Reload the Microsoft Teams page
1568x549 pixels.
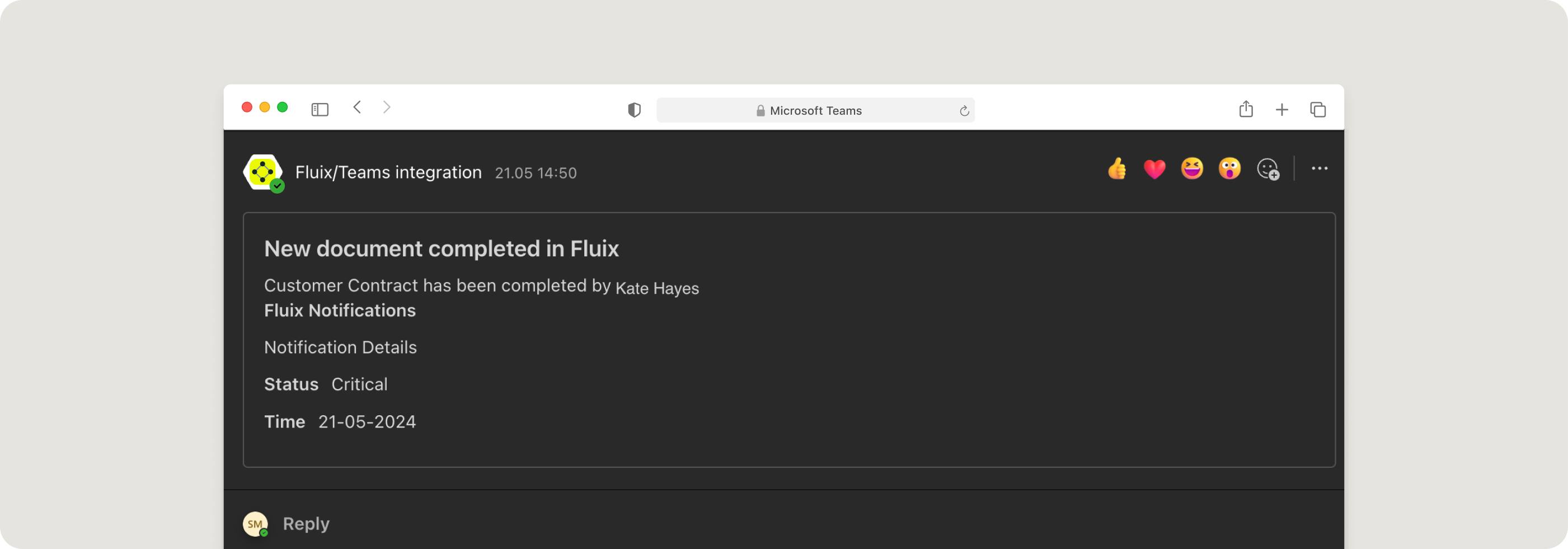point(964,111)
